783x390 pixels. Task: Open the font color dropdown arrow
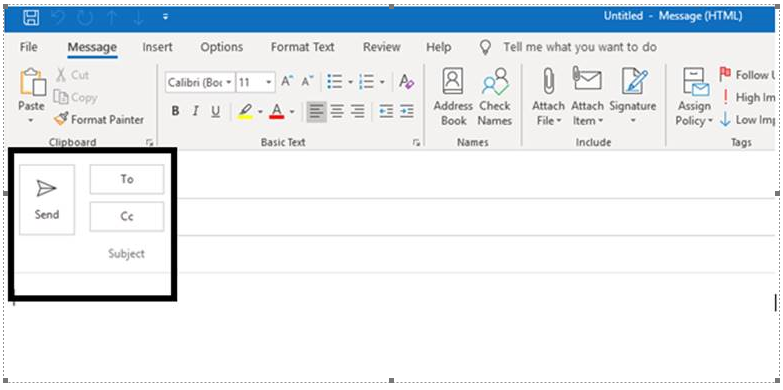pyautogui.click(x=292, y=111)
